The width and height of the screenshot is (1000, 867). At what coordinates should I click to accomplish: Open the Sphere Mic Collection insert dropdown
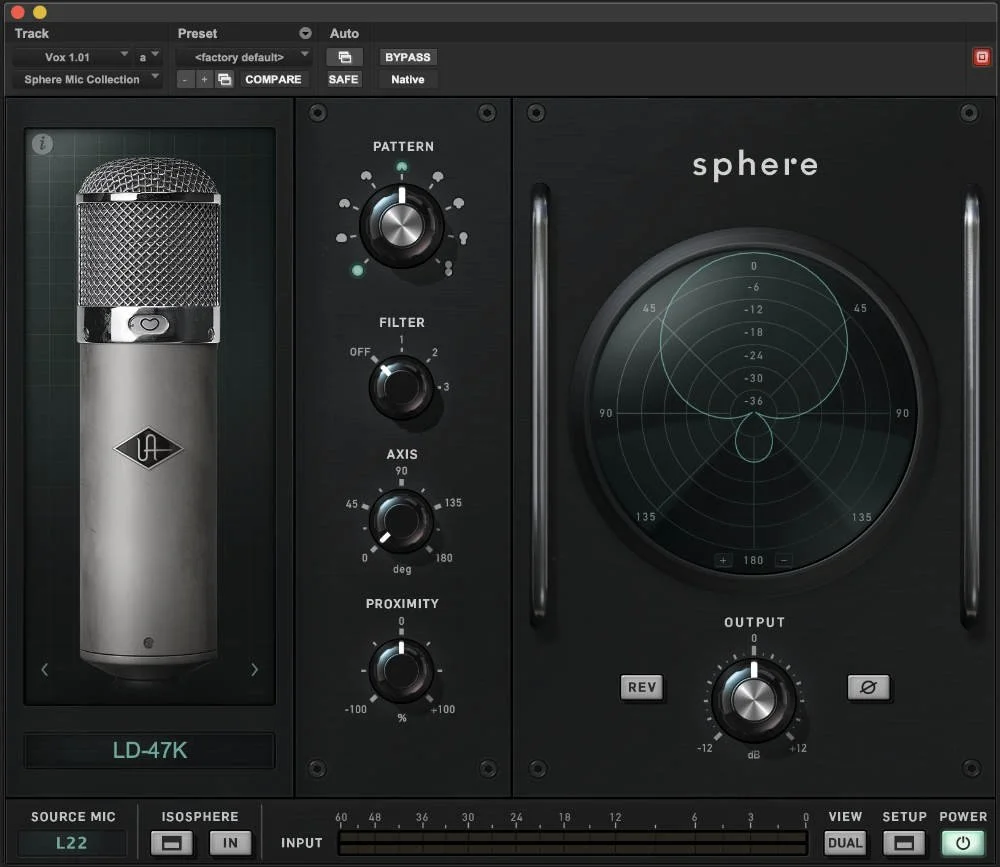click(85, 79)
